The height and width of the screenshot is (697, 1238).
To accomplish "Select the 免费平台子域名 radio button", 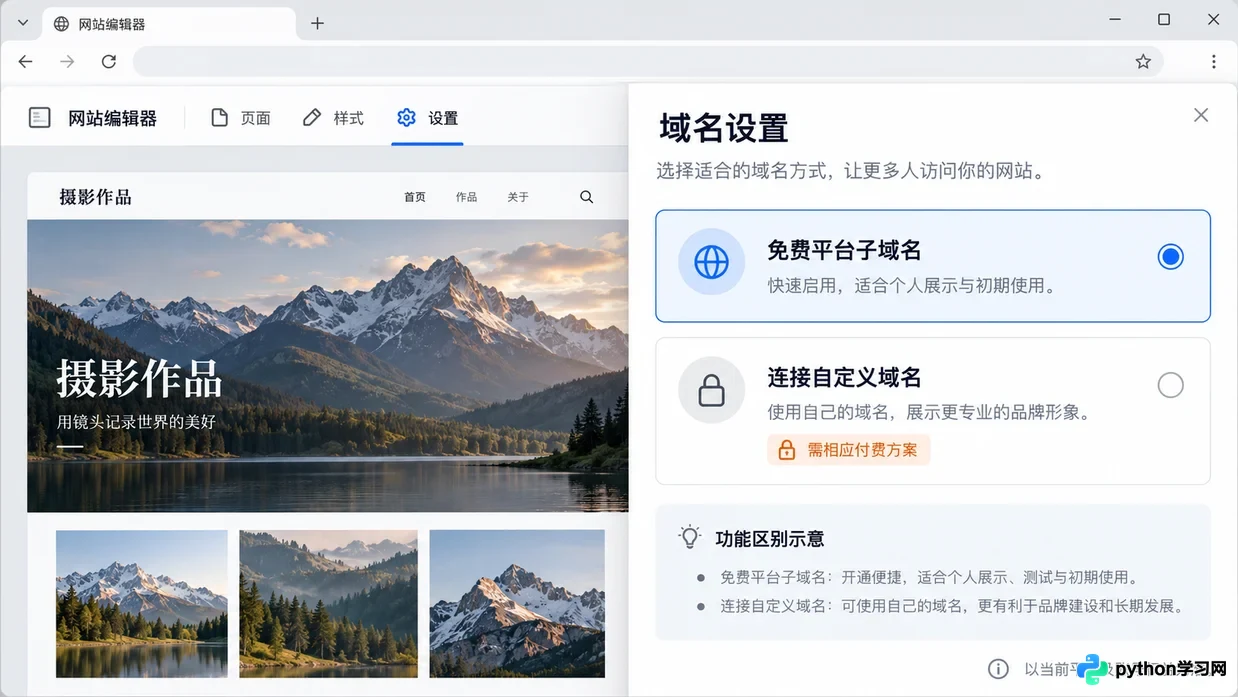I will [x=1170, y=257].
